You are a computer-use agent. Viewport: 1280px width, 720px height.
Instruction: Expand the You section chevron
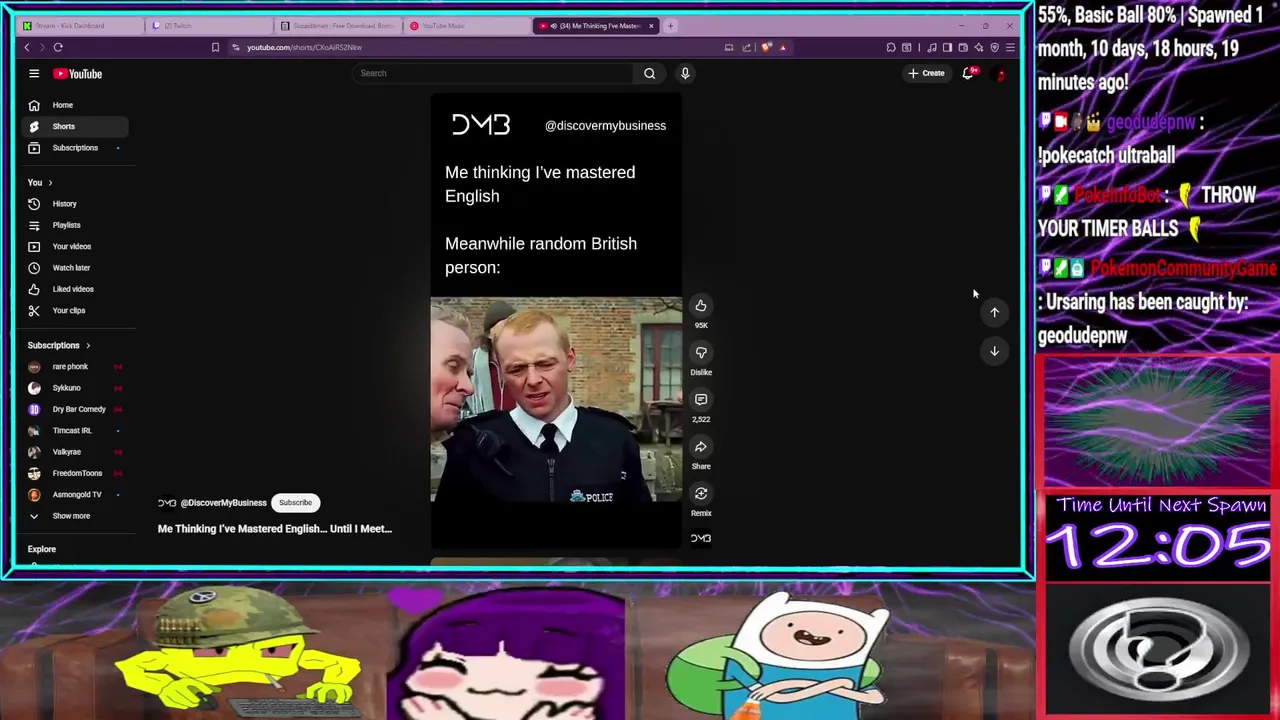pos(50,183)
